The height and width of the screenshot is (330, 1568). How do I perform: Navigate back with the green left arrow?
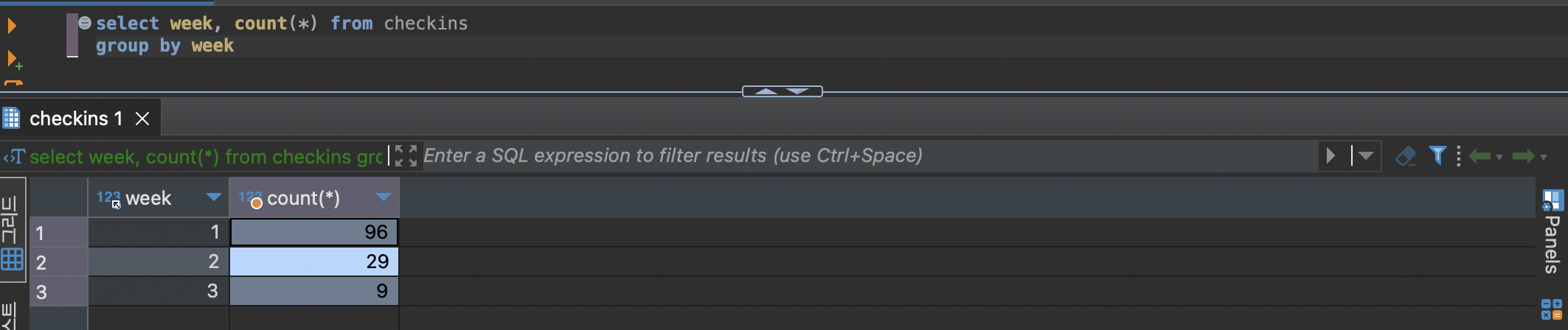point(1479,155)
